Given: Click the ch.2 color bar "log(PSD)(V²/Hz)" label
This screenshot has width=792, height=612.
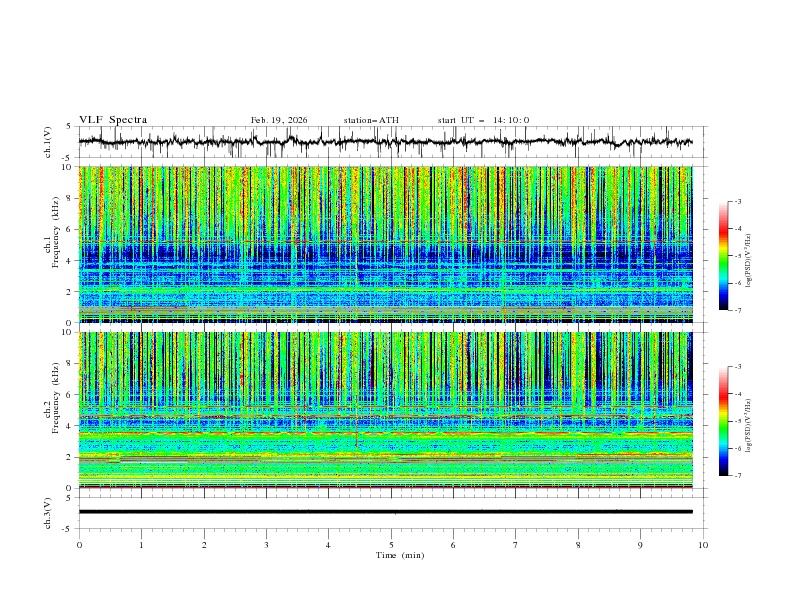Looking at the screenshot, I should point(748,426).
